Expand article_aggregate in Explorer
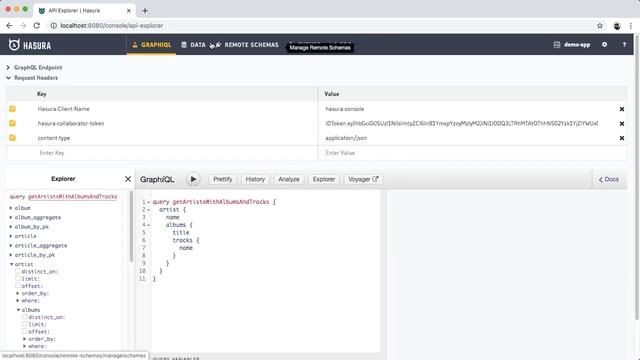This screenshot has height=360, width=640. pos(11,245)
